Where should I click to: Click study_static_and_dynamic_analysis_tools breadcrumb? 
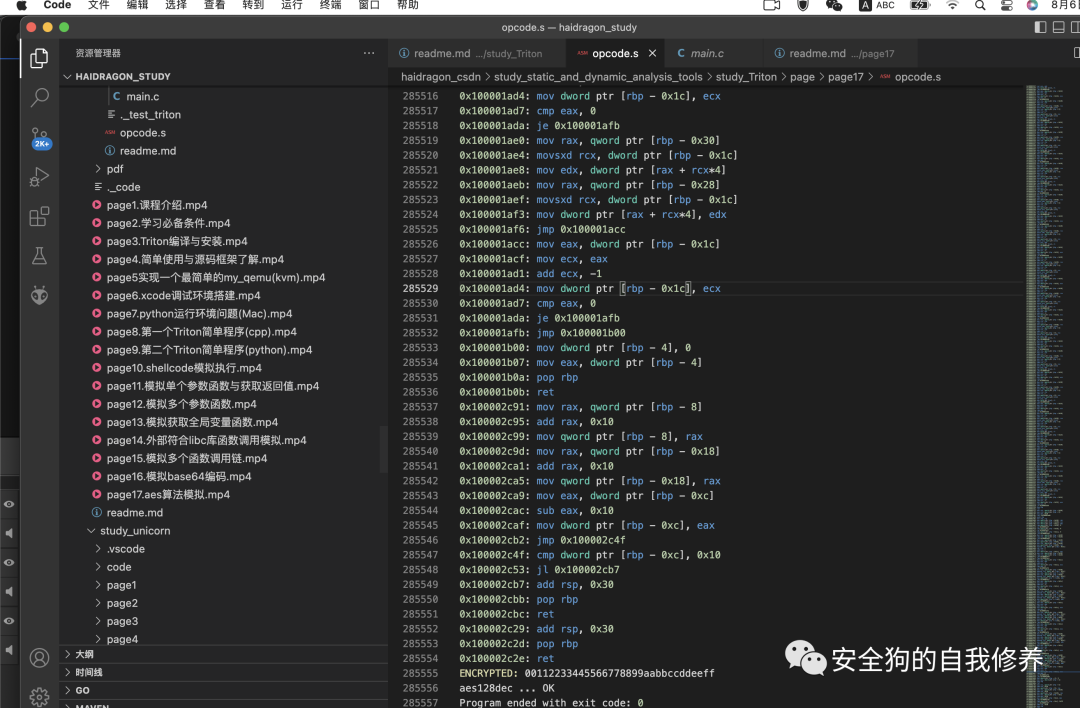click(x=598, y=77)
